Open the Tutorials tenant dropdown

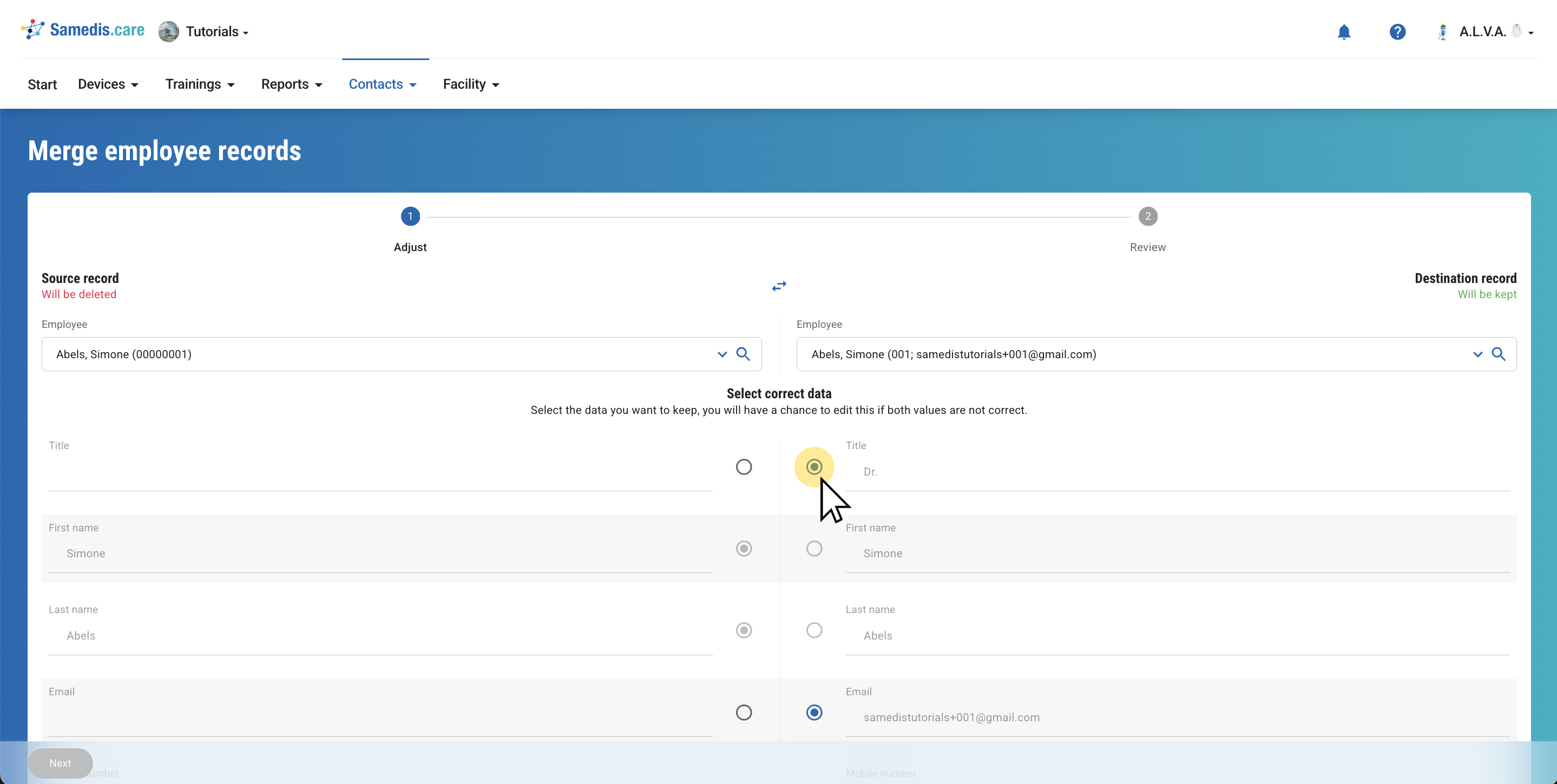(217, 32)
